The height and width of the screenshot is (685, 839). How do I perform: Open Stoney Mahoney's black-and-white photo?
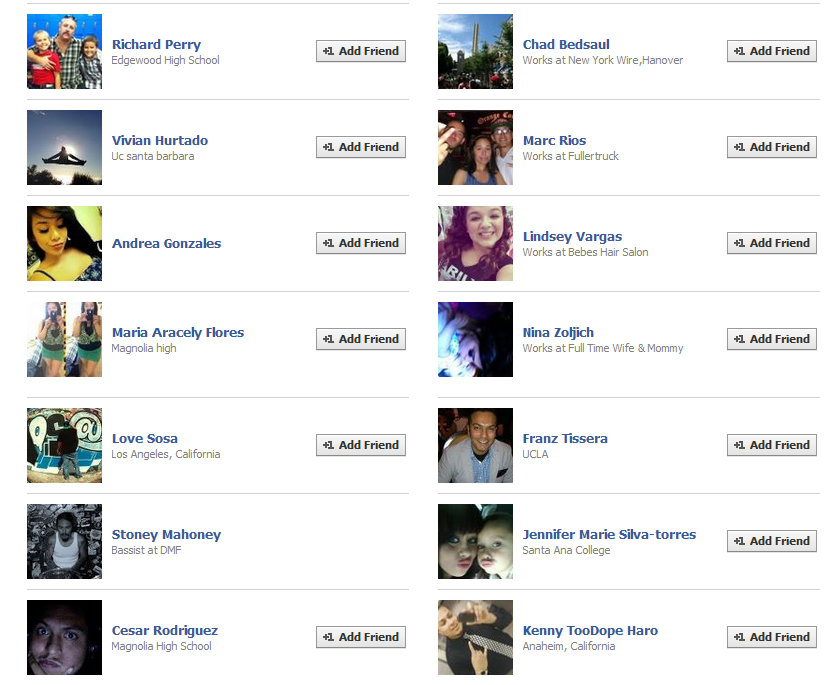pyautogui.click(x=64, y=541)
